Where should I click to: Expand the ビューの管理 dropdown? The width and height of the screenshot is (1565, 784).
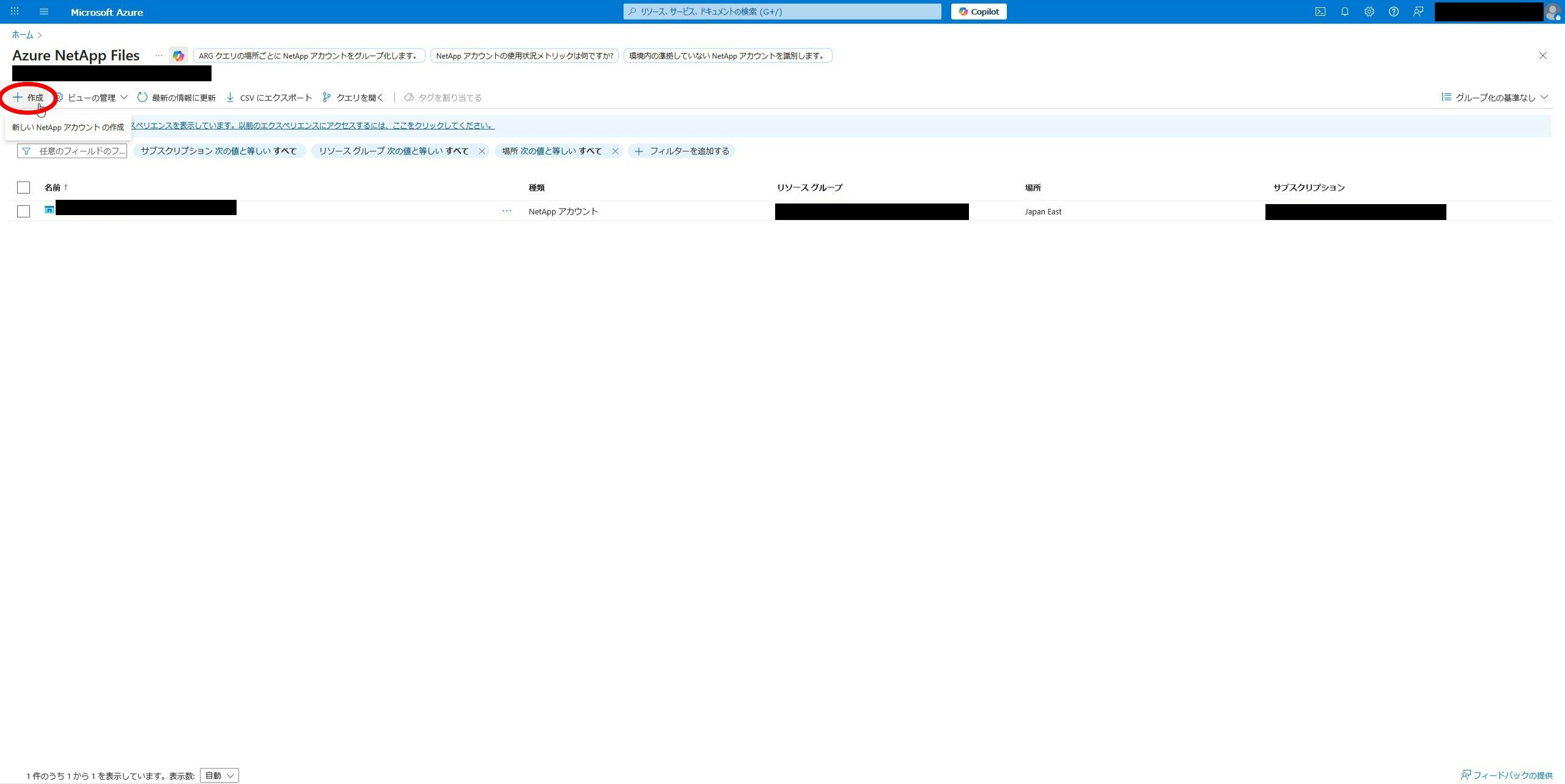coord(92,98)
